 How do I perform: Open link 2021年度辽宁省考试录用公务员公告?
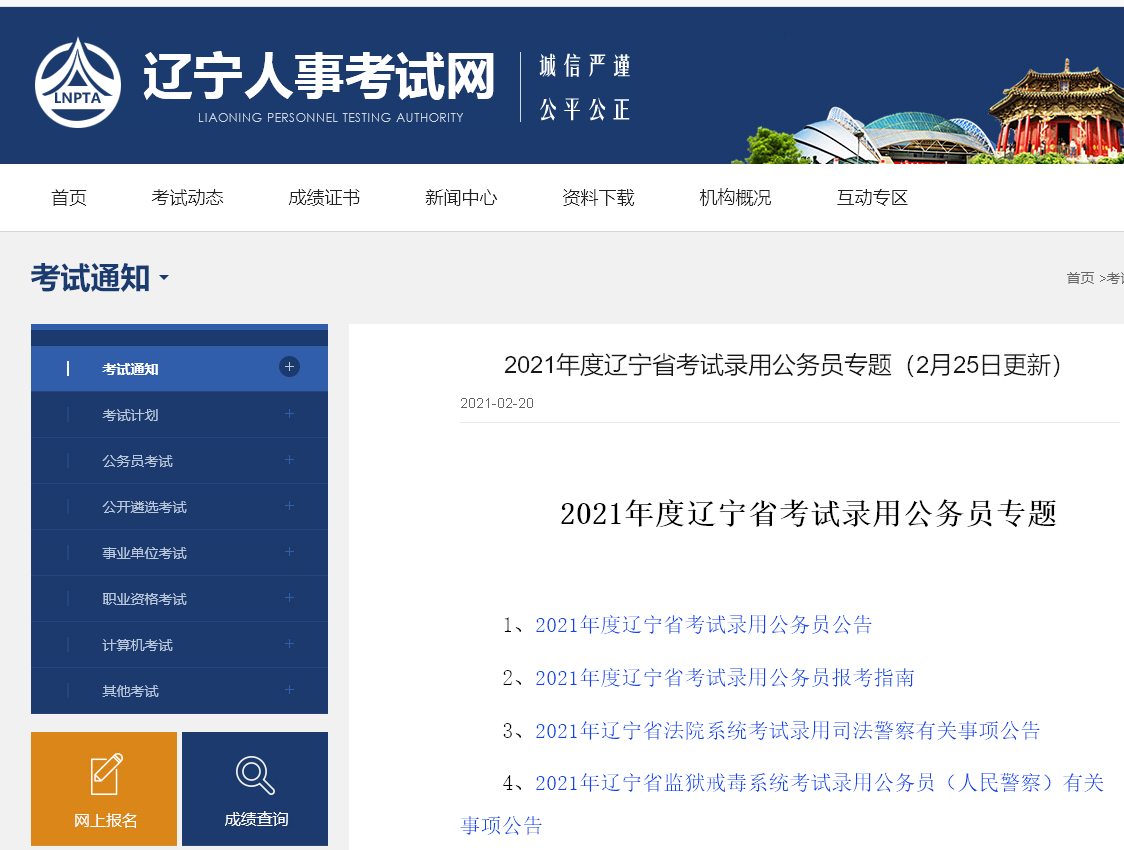click(x=703, y=625)
